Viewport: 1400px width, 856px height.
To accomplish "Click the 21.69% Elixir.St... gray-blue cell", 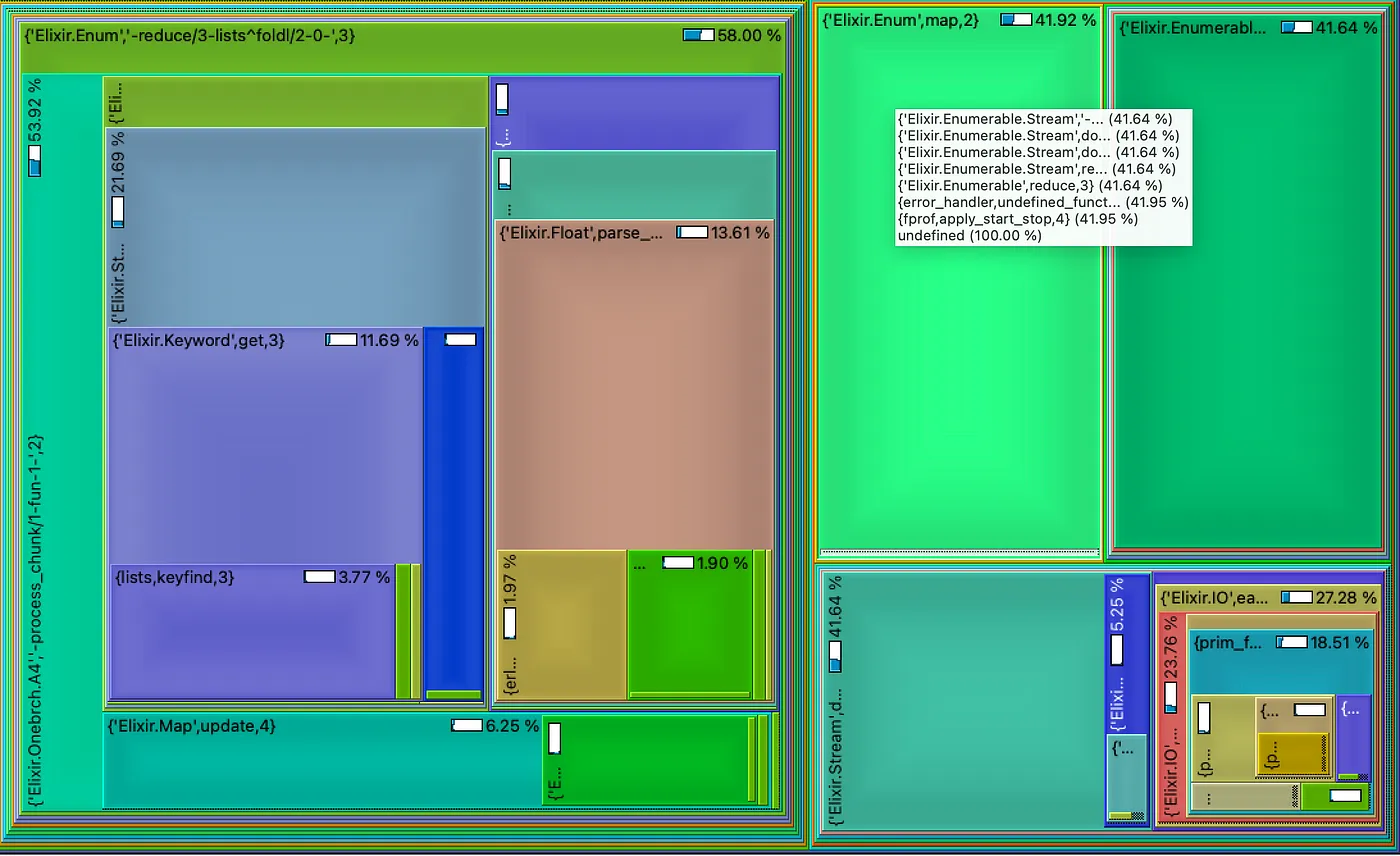I will click(x=295, y=225).
